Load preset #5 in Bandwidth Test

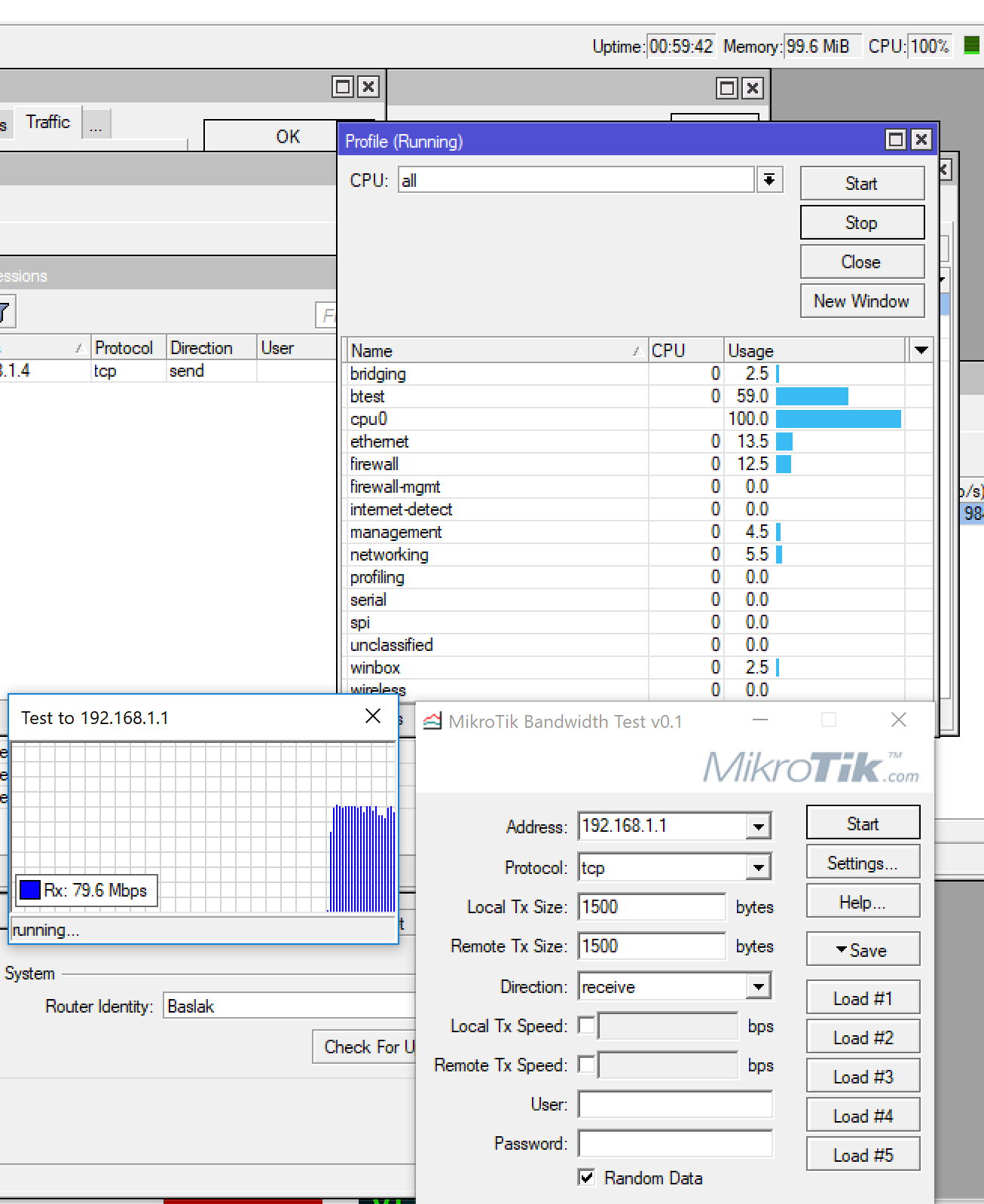click(863, 1155)
